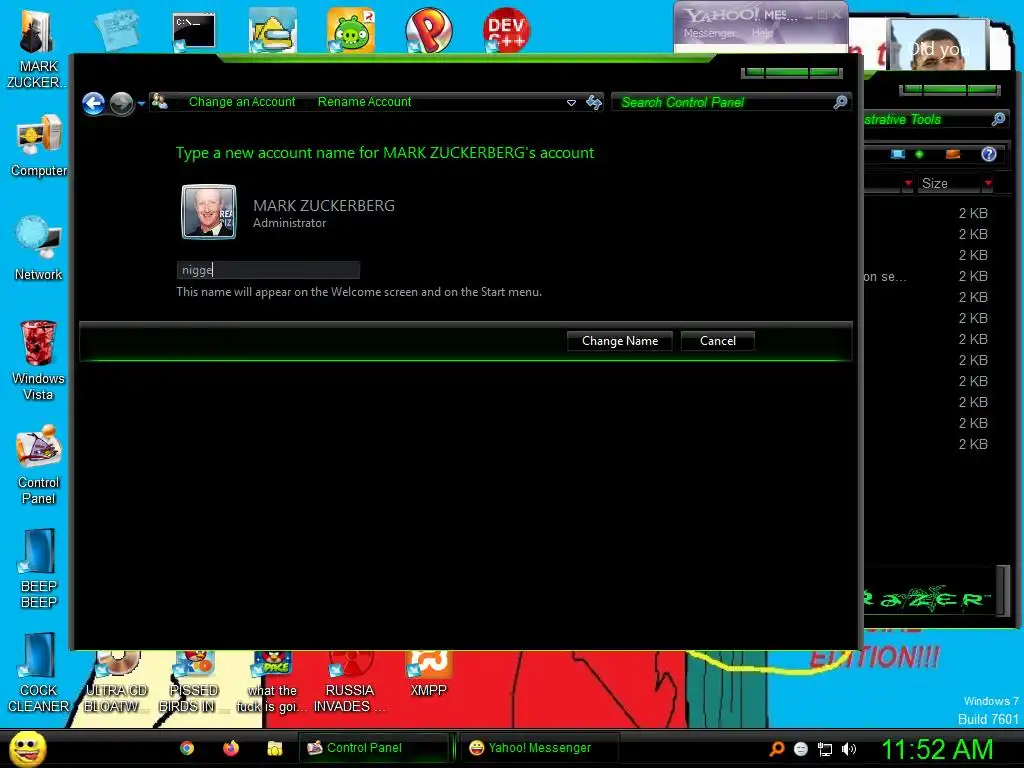Viewport: 1024px width, 768px height.
Task: Click the MARK ZUCKERBERG account picture
Action: click(208, 212)
